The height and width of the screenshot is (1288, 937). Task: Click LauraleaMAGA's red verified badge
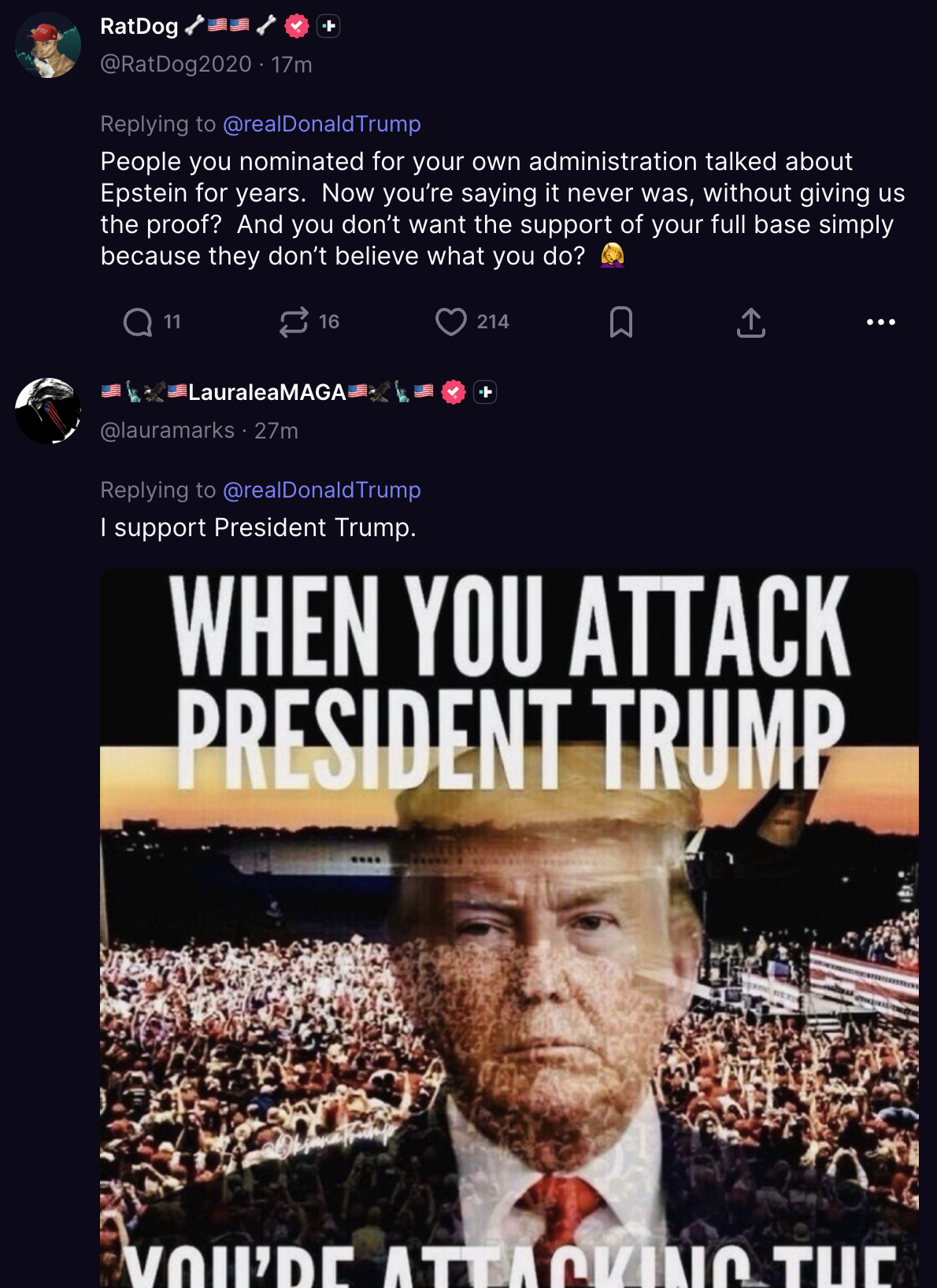pos(454,392)
